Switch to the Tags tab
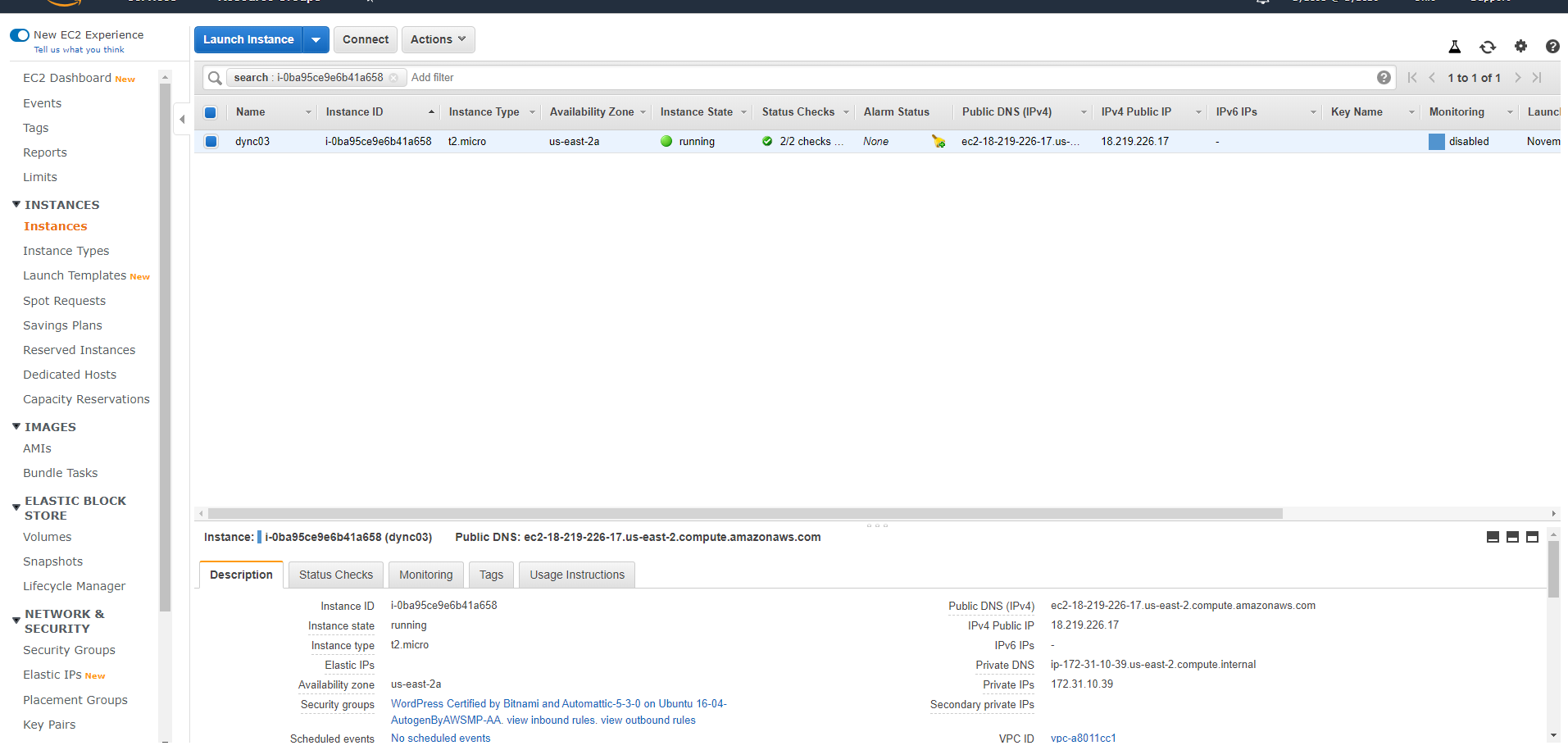 (492, 575)
